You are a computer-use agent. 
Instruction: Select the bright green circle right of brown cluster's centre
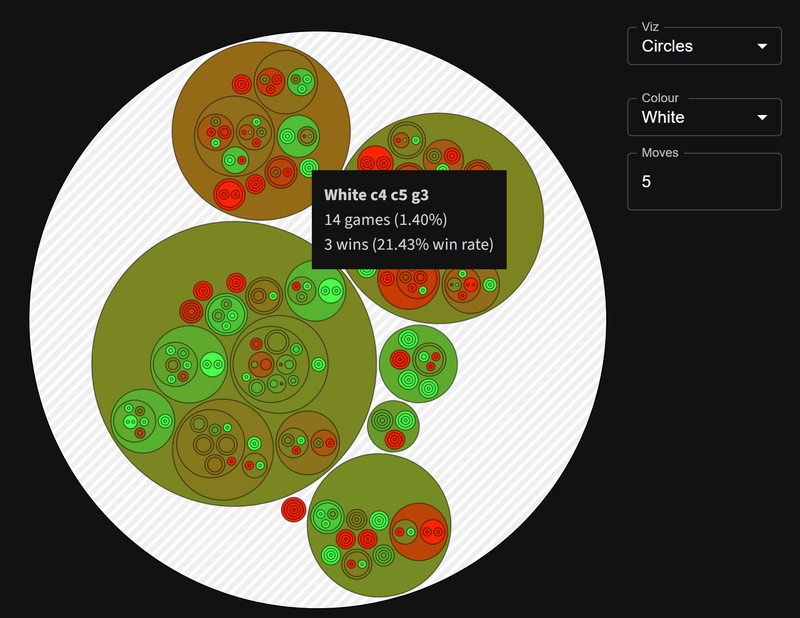(x=298, y=136)
